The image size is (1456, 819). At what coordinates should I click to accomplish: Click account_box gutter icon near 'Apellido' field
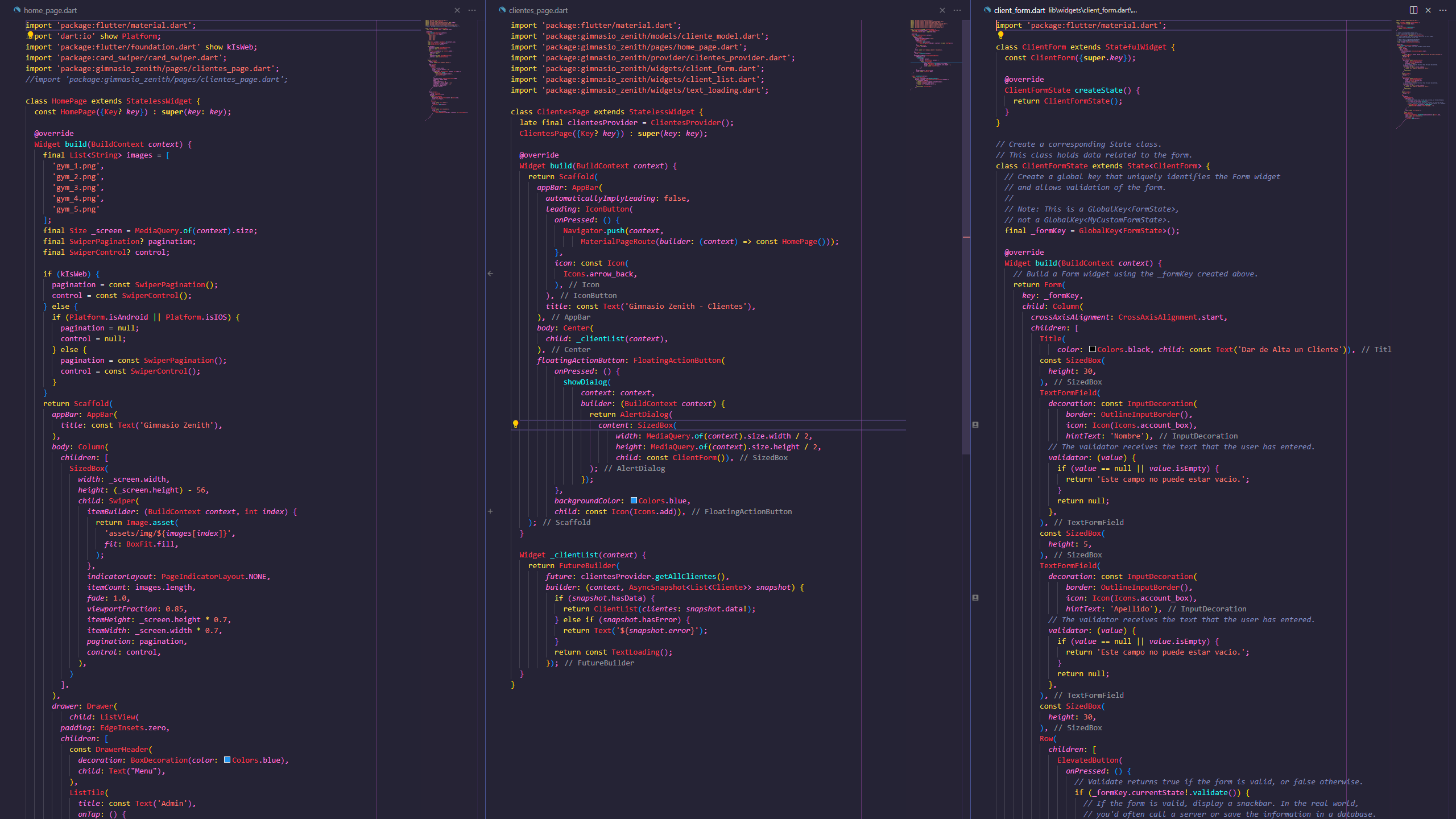click(975, 598)
